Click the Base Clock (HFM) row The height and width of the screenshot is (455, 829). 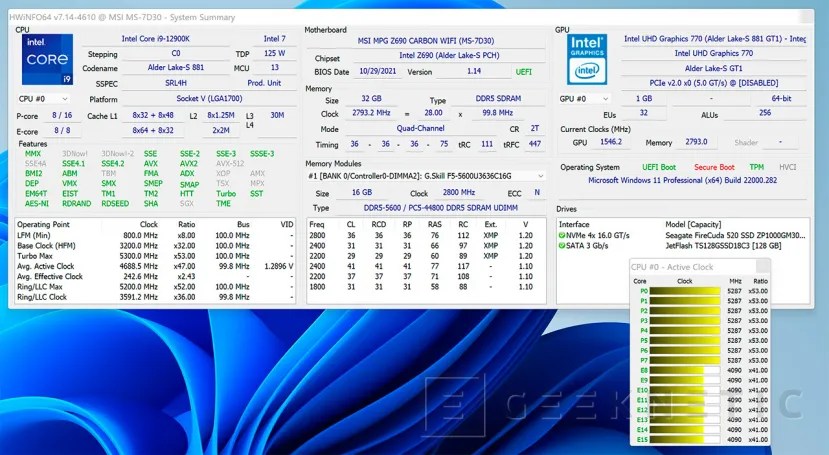(x=154, y=246)
